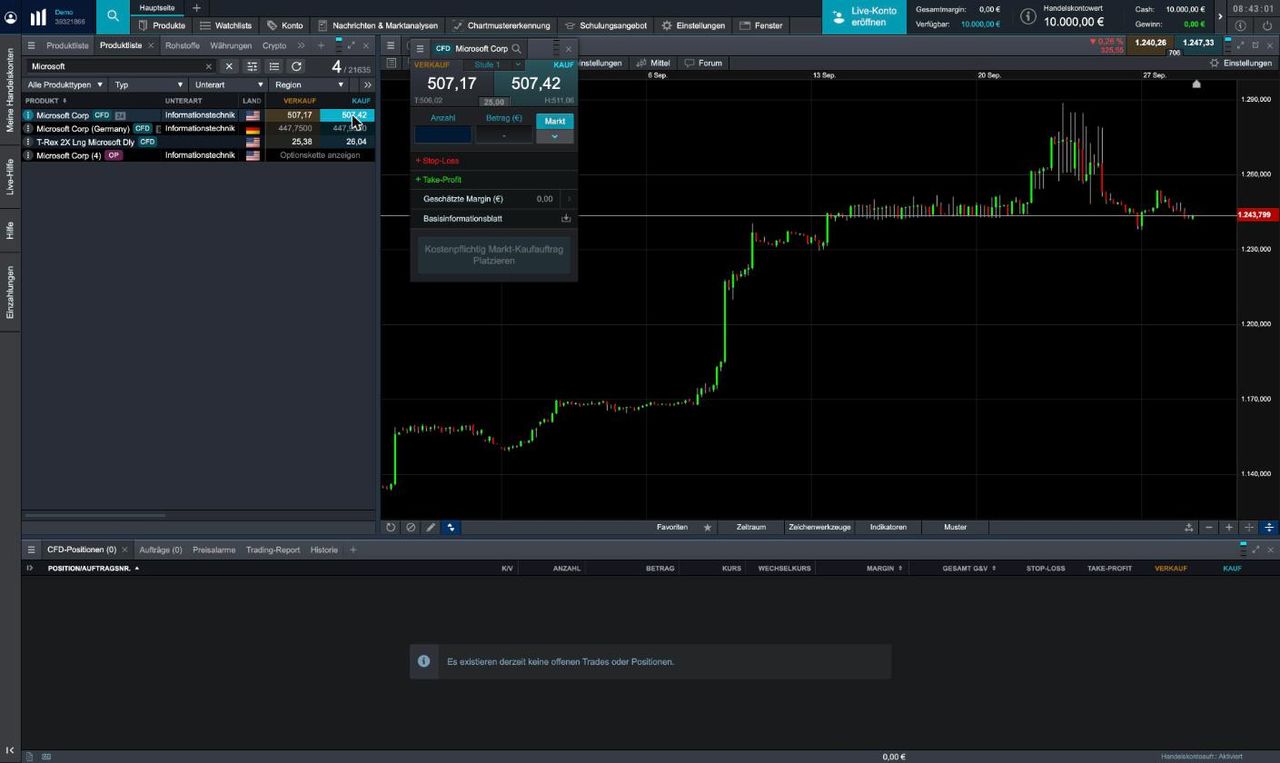Click the Anzahl quantity input field
This screenshot has height=763, width=1280.
coord(443,134)
